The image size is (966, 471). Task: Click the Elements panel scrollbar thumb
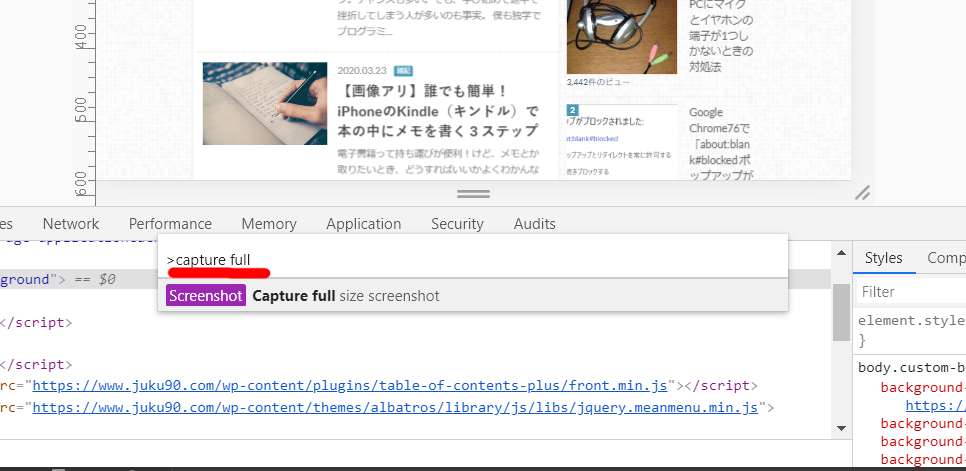841,312
